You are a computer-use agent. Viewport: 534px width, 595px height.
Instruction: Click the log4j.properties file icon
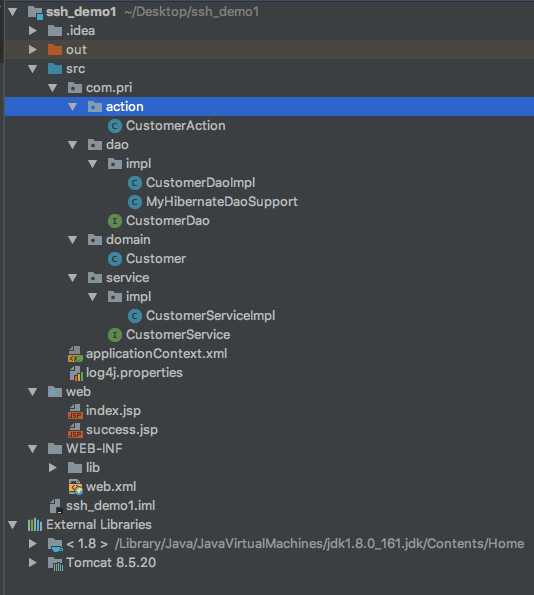tap(76, 373)
